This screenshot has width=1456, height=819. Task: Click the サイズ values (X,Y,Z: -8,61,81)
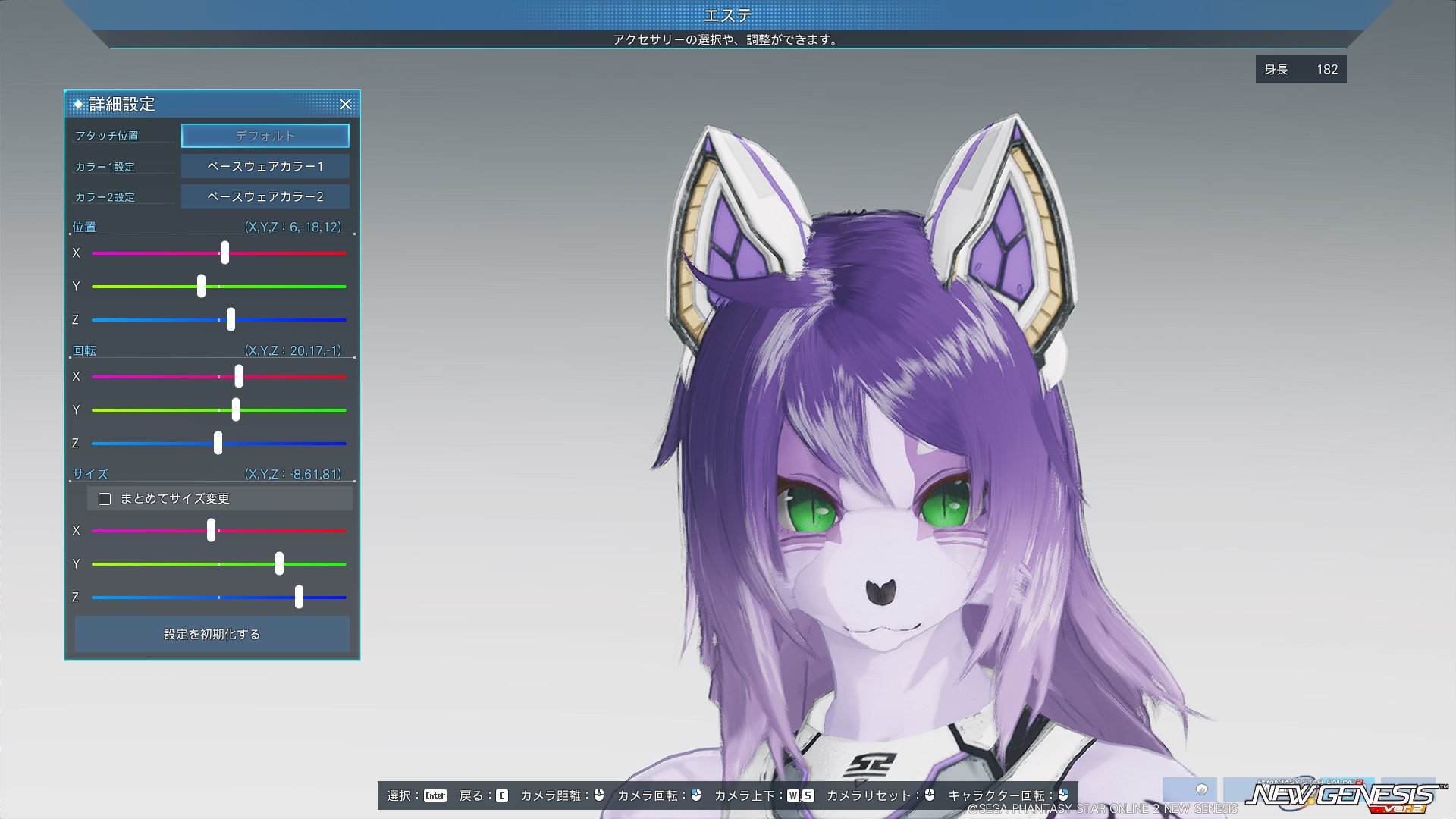[x=293, y=474]
